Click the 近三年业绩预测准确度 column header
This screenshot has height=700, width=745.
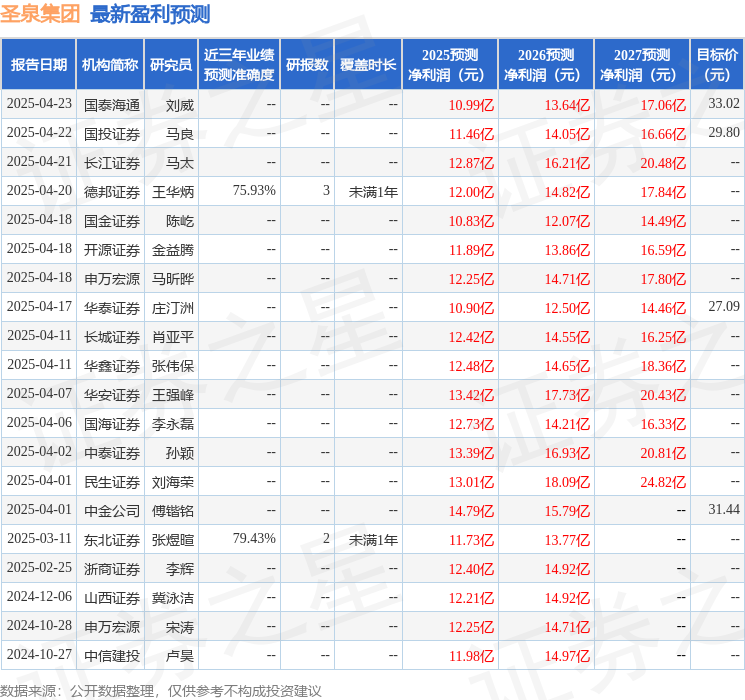(x=239, y=64)
